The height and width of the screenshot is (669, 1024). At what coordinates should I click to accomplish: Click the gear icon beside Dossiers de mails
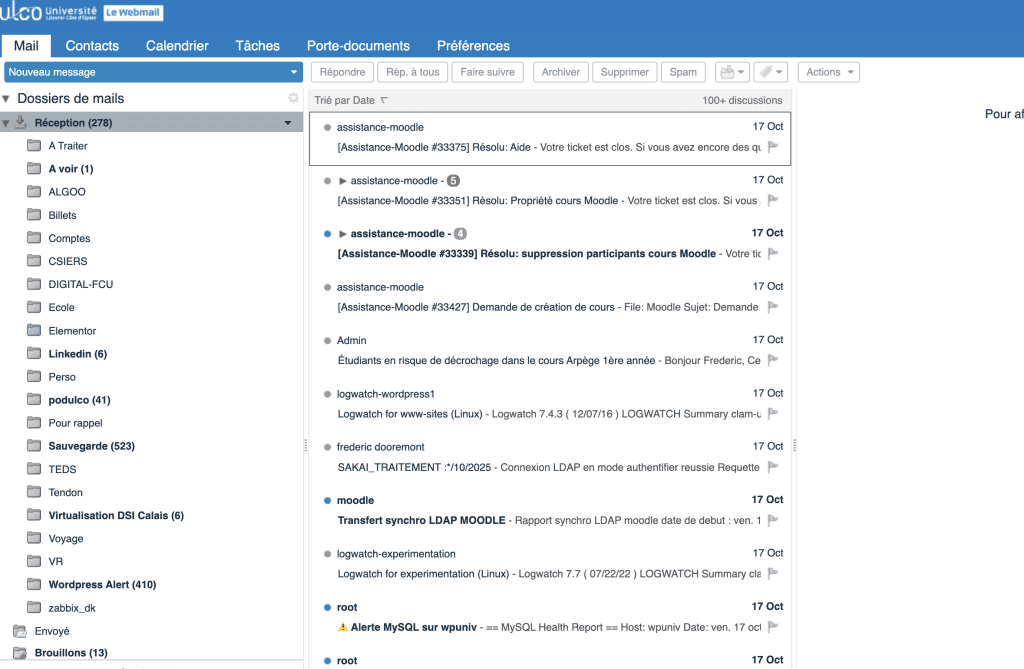[293, 98]
